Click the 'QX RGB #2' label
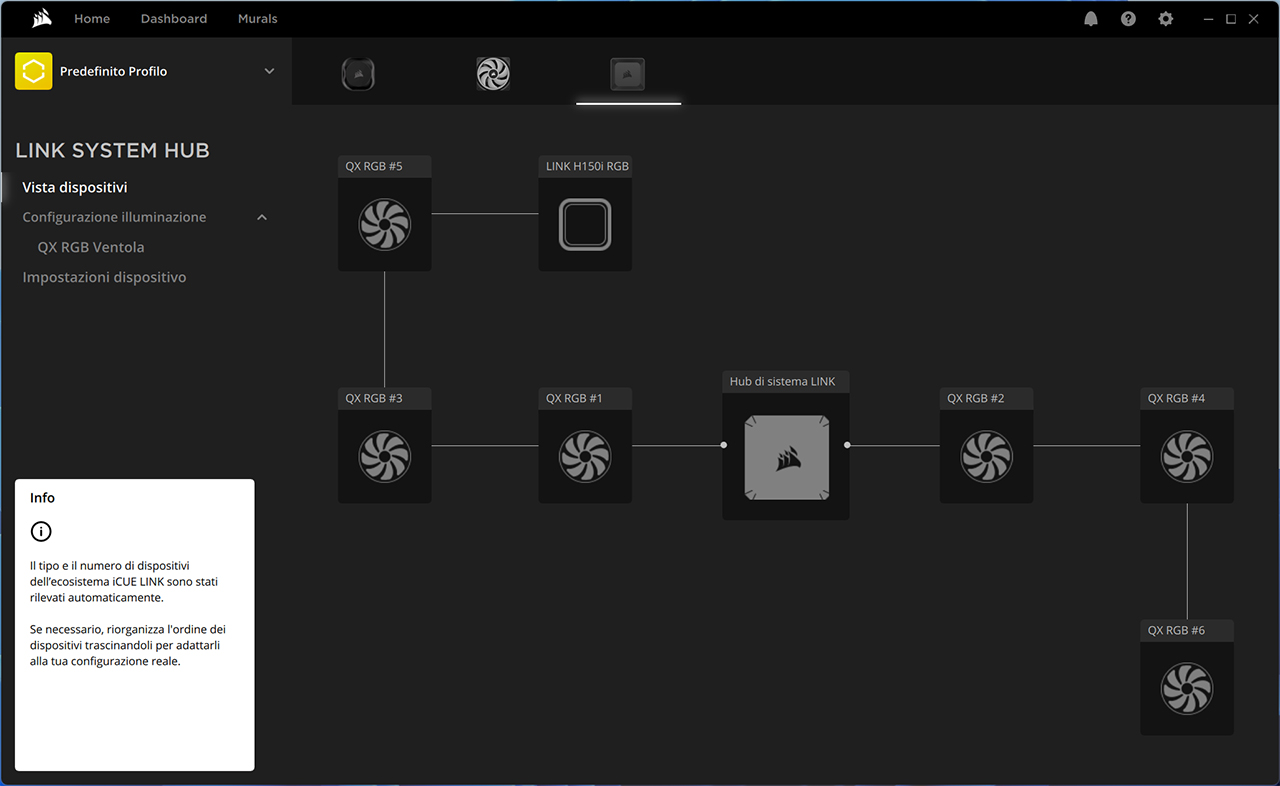This screenshot has width=1280, height=786. (976, 399)
